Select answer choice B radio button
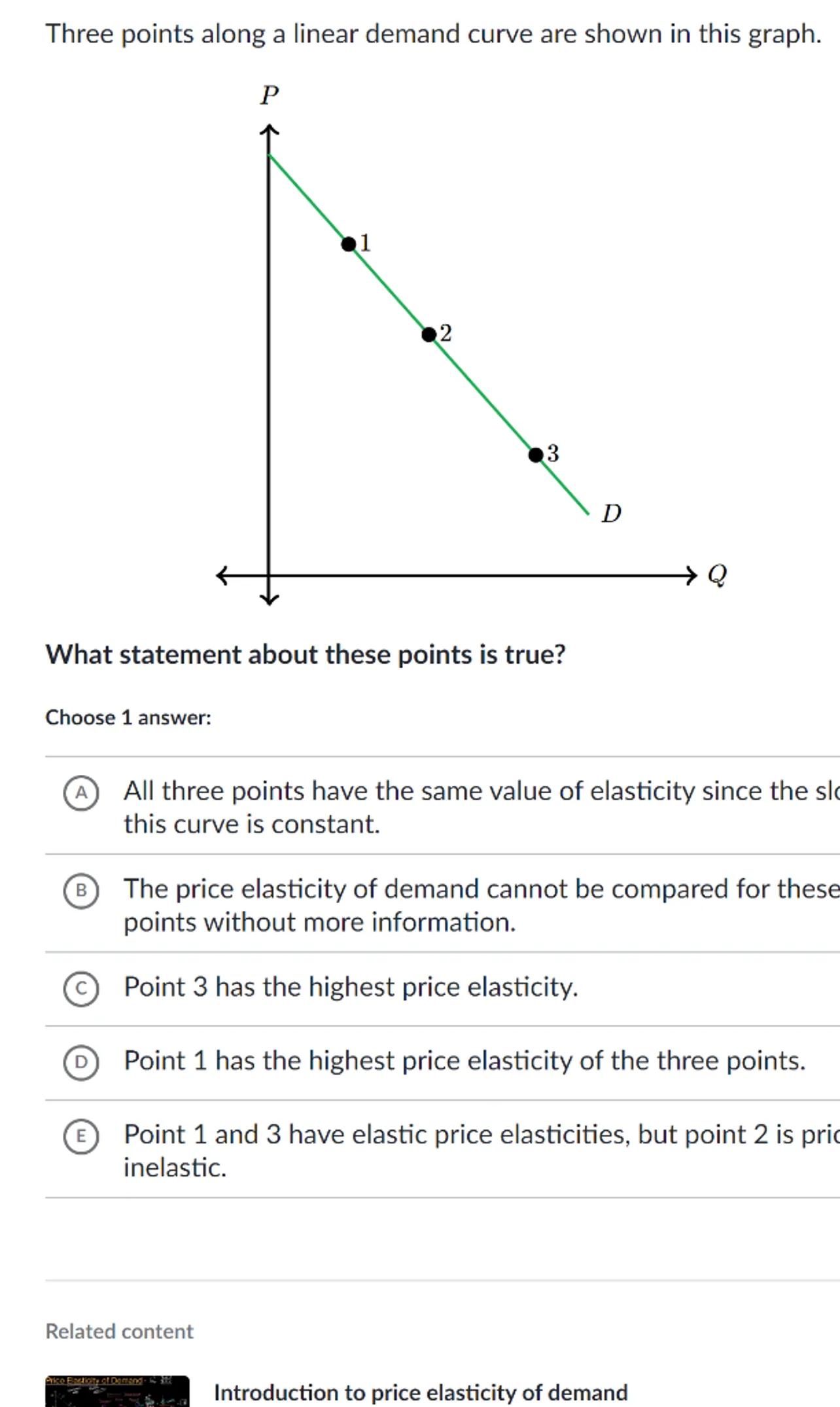 click(x=81, y=891)
